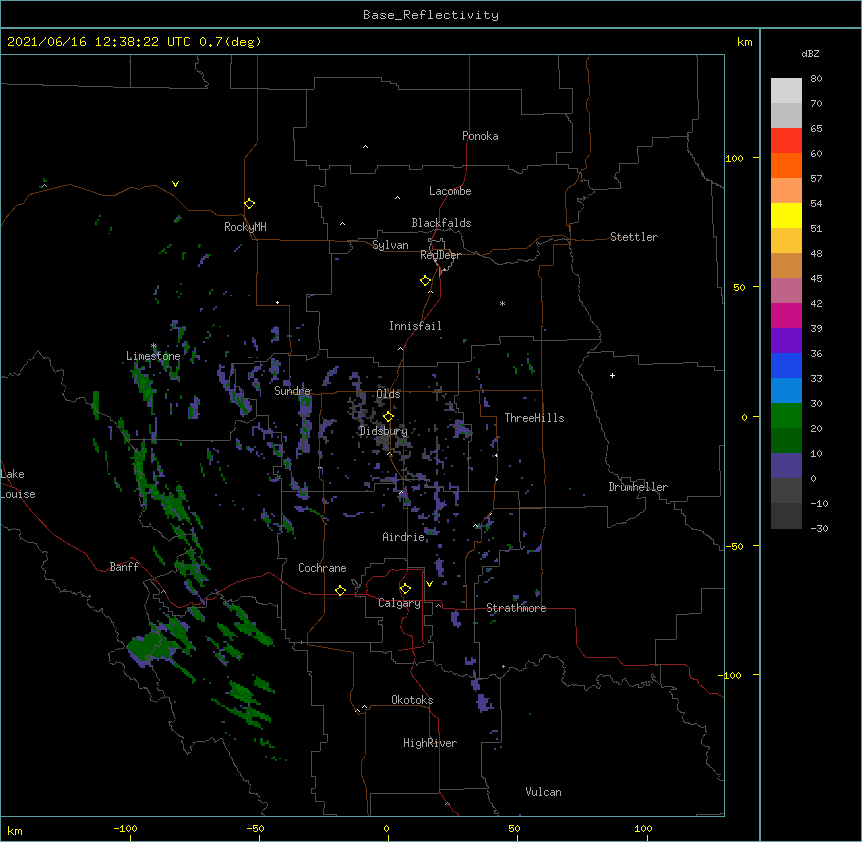Screen dimensions: 862x842
Task: Select the yellow V marker northeast of Calgary
Action: click(x=429, y=584)
